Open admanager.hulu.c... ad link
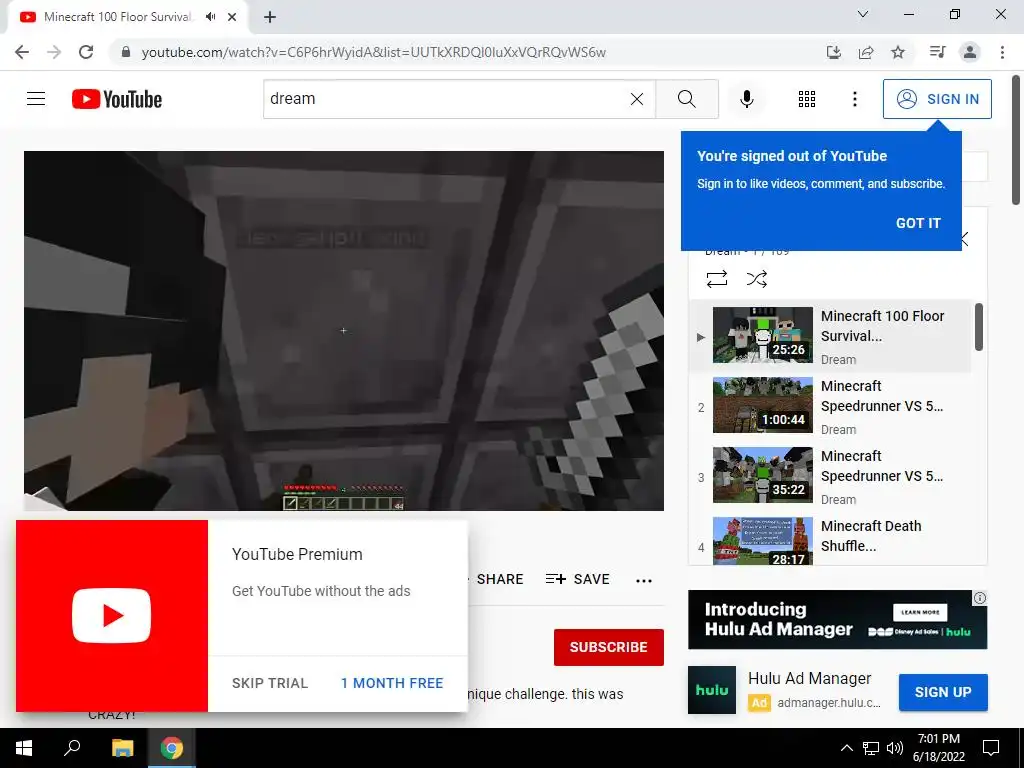 829,703
